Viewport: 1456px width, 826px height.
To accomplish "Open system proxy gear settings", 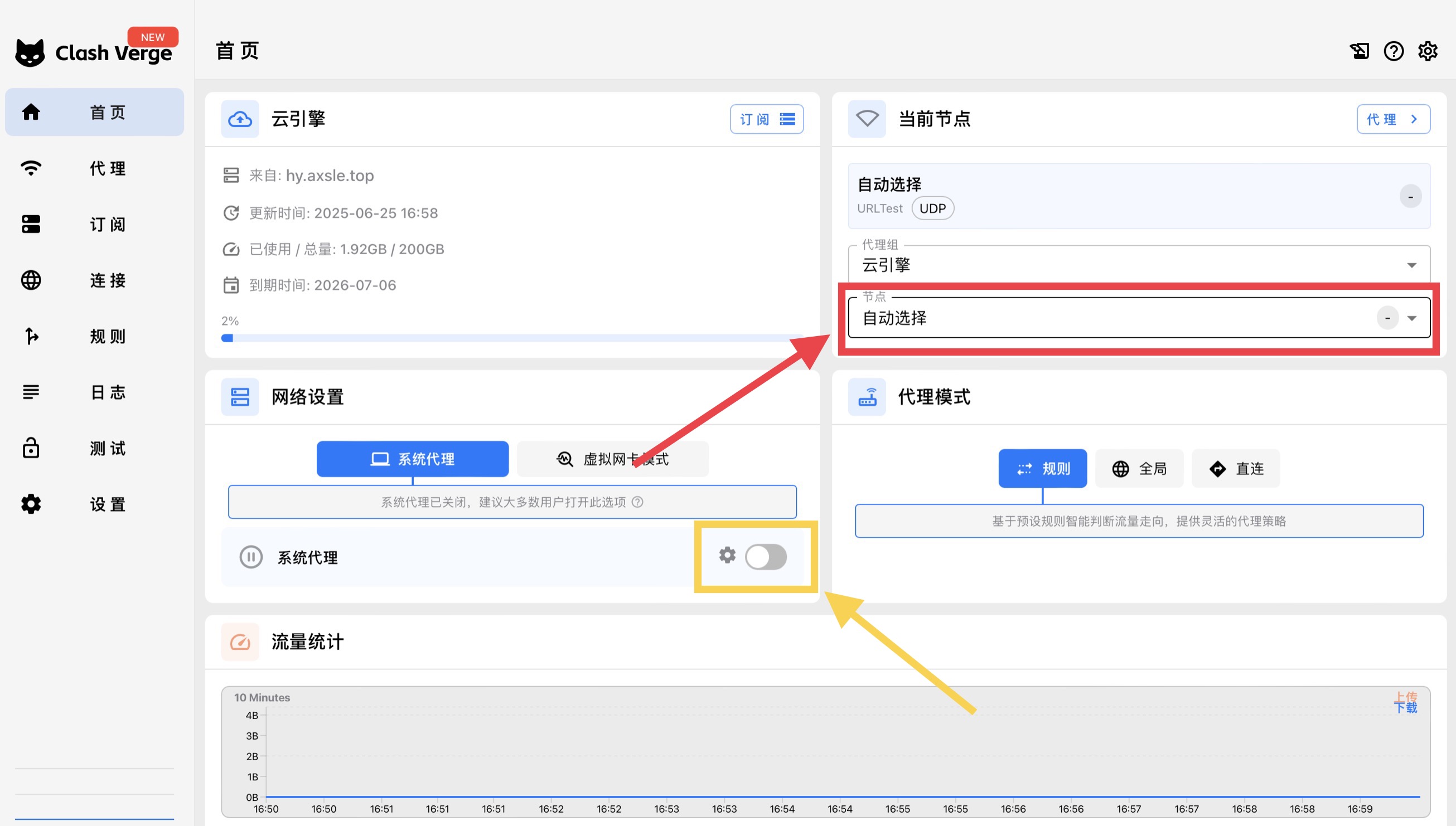I will coord(727,555).
